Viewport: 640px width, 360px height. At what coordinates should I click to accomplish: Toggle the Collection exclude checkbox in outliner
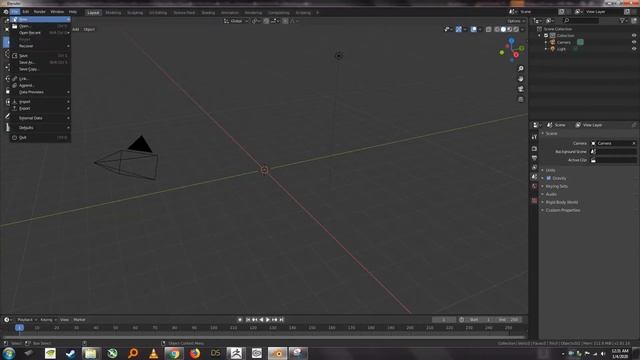click(546, 36)
